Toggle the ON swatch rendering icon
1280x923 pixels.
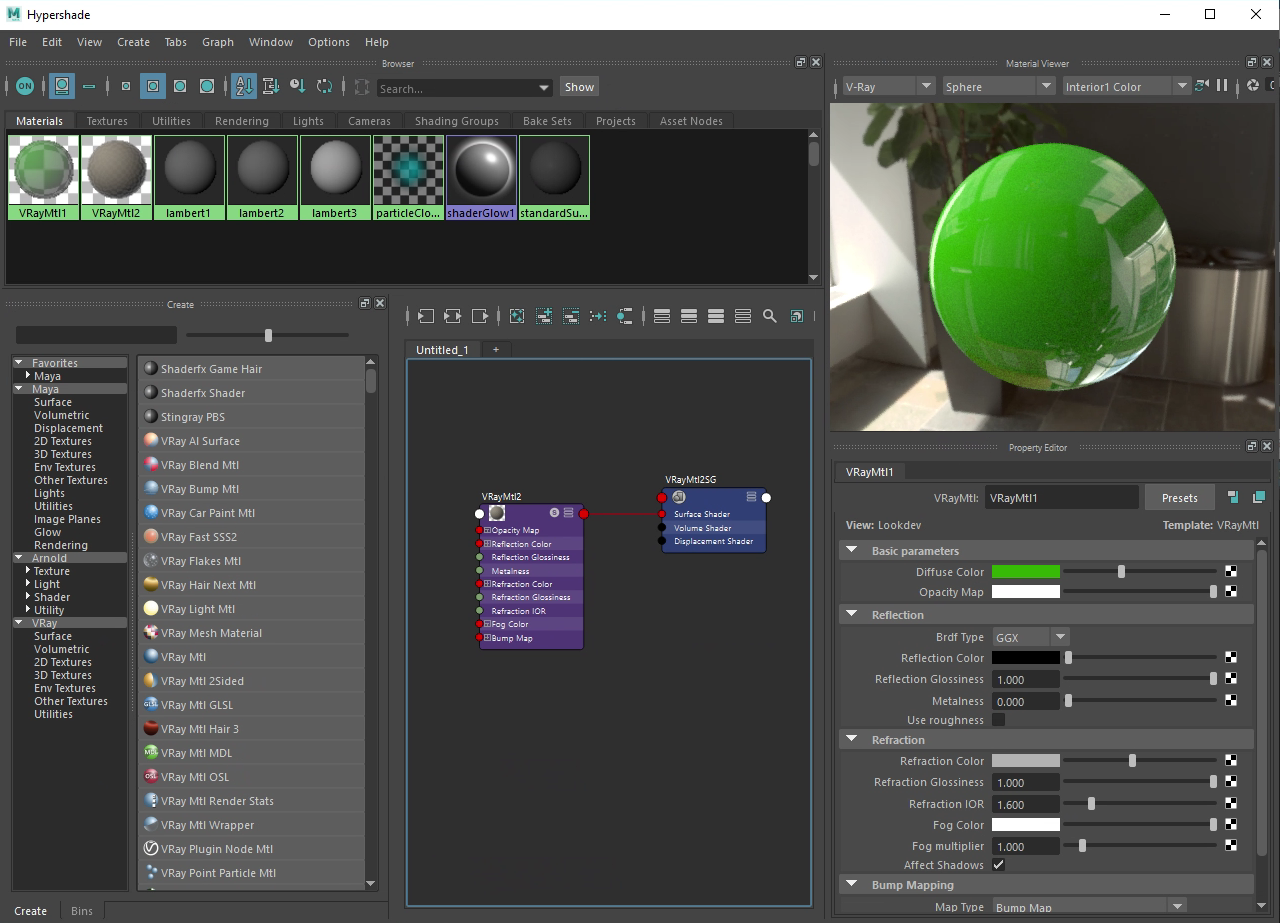tap(25, 87)
